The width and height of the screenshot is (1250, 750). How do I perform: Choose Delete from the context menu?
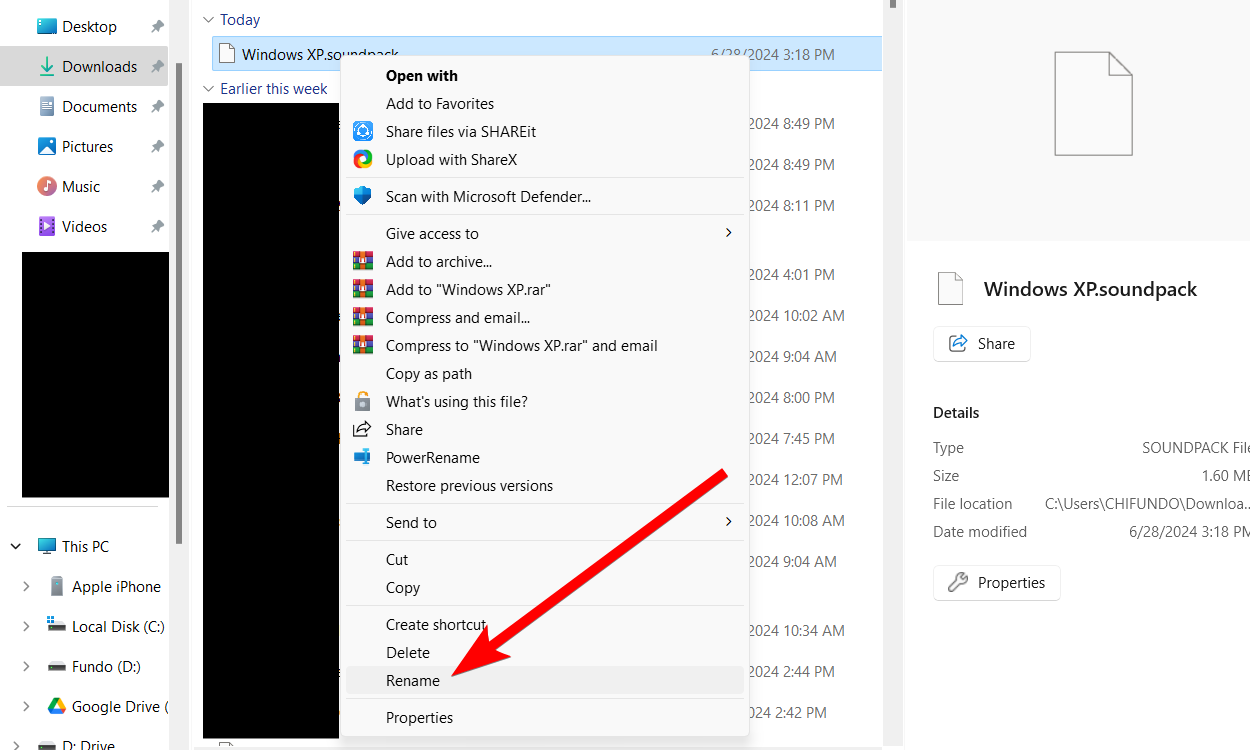click(545, 652)
